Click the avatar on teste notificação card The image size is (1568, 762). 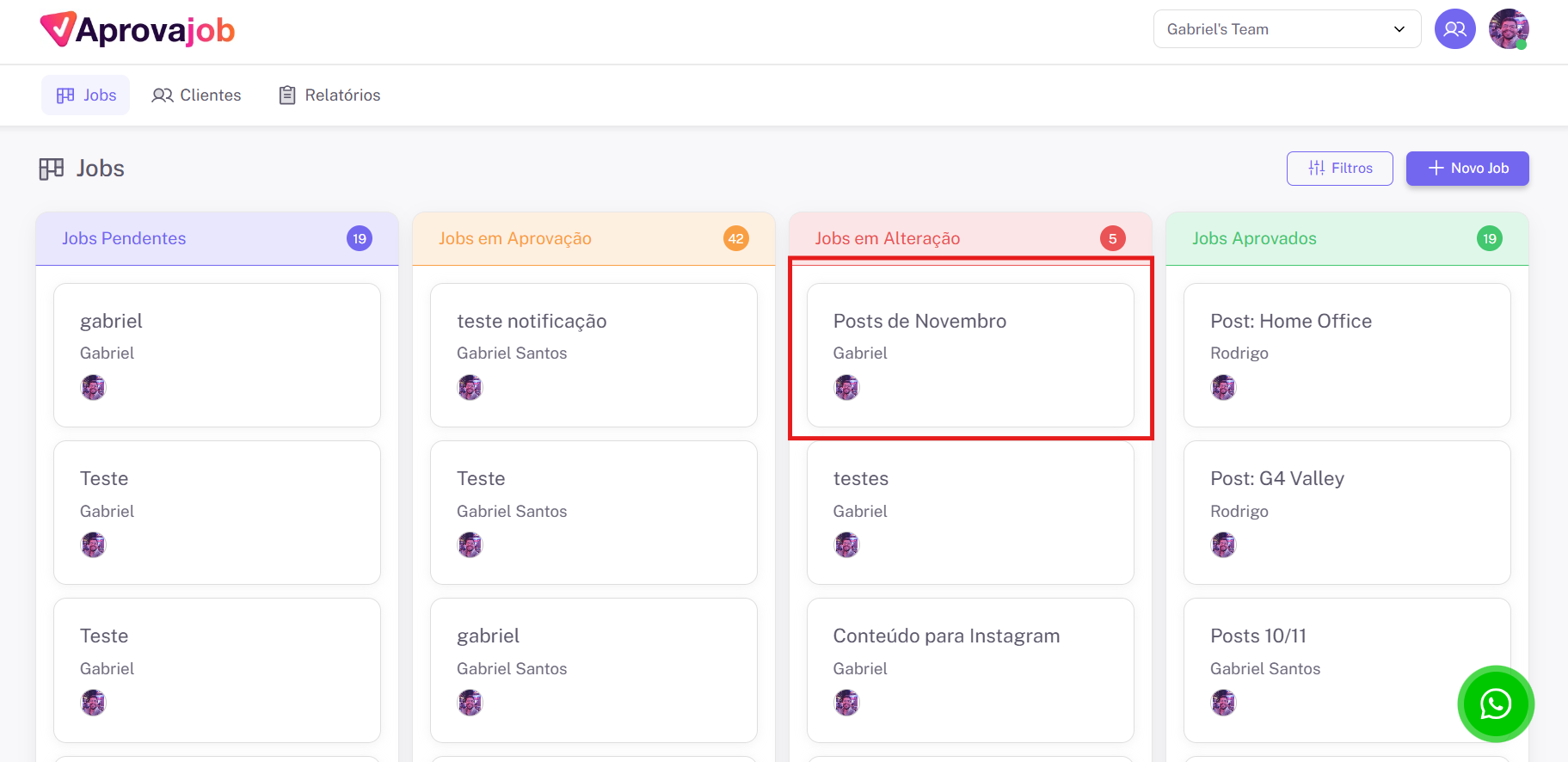point(470,388)
